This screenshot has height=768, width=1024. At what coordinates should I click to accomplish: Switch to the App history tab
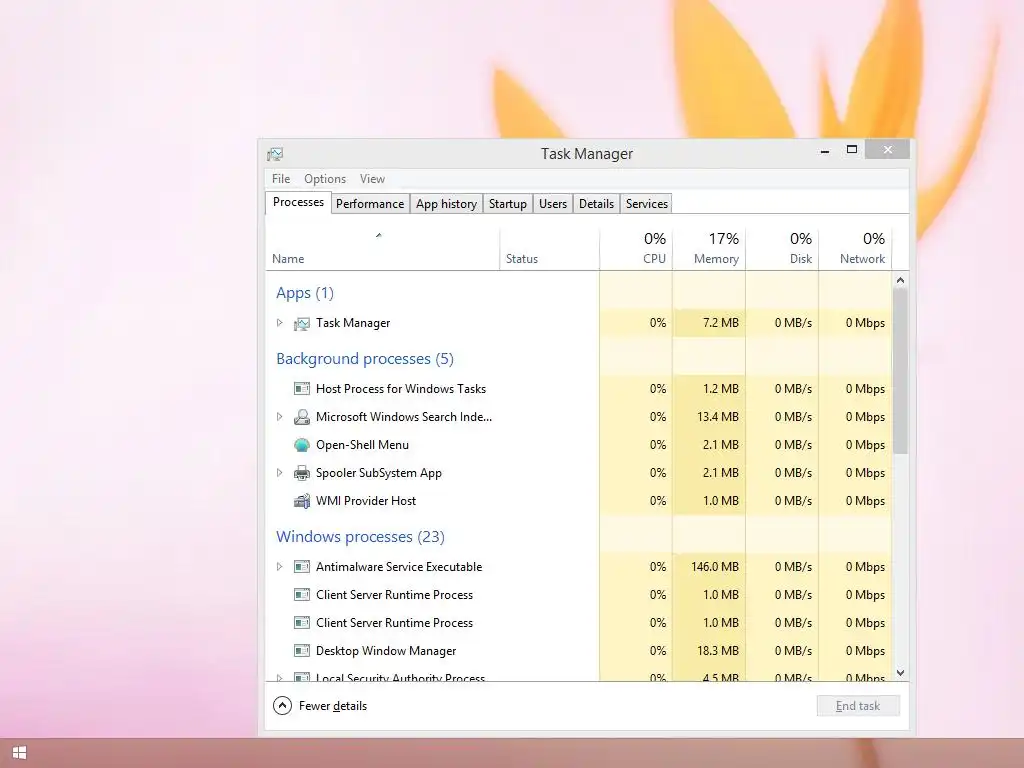pos(447,204)
